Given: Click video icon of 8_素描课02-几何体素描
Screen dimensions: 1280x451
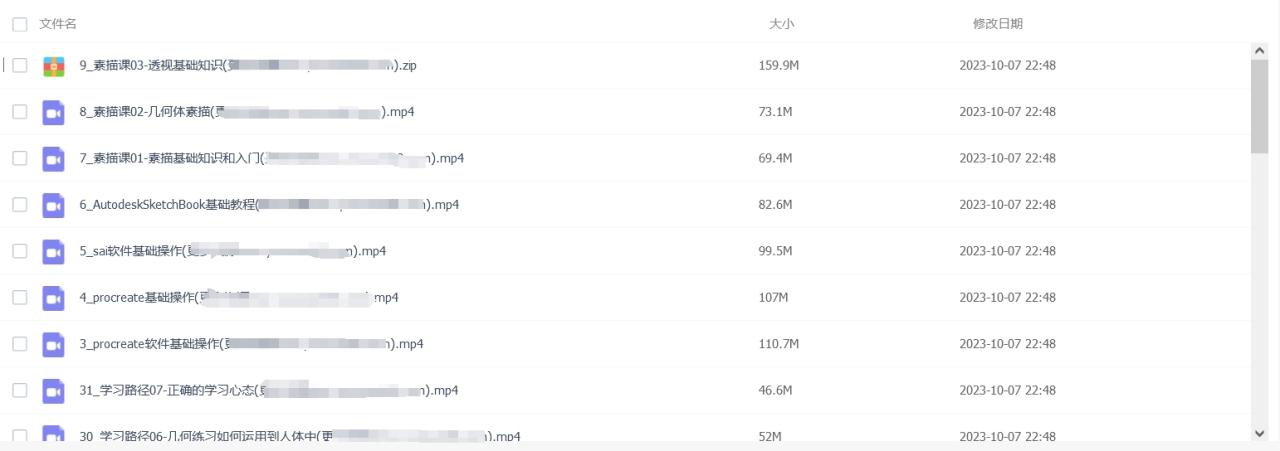Looking at the screenshot, I should point(53,112).
